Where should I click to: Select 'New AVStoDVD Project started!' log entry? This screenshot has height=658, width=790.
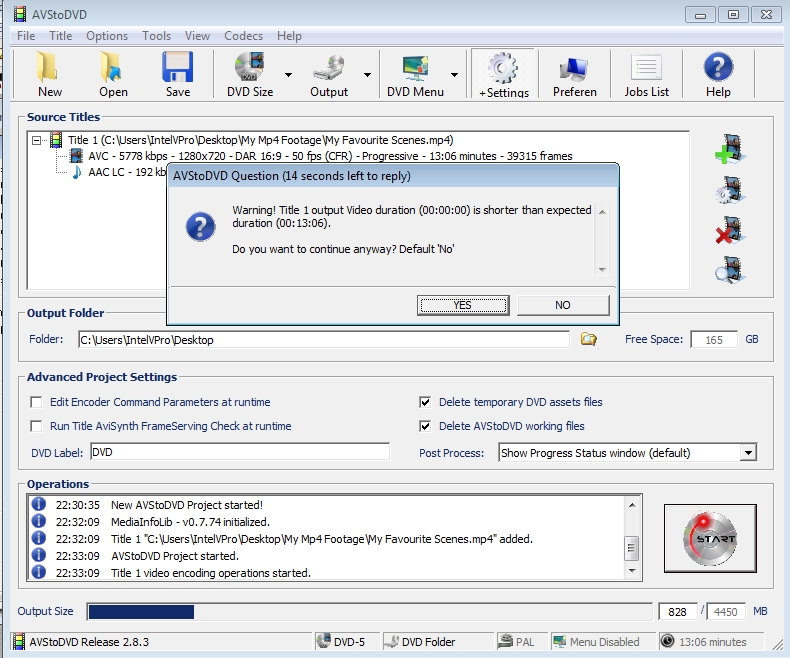click(186, 505)
